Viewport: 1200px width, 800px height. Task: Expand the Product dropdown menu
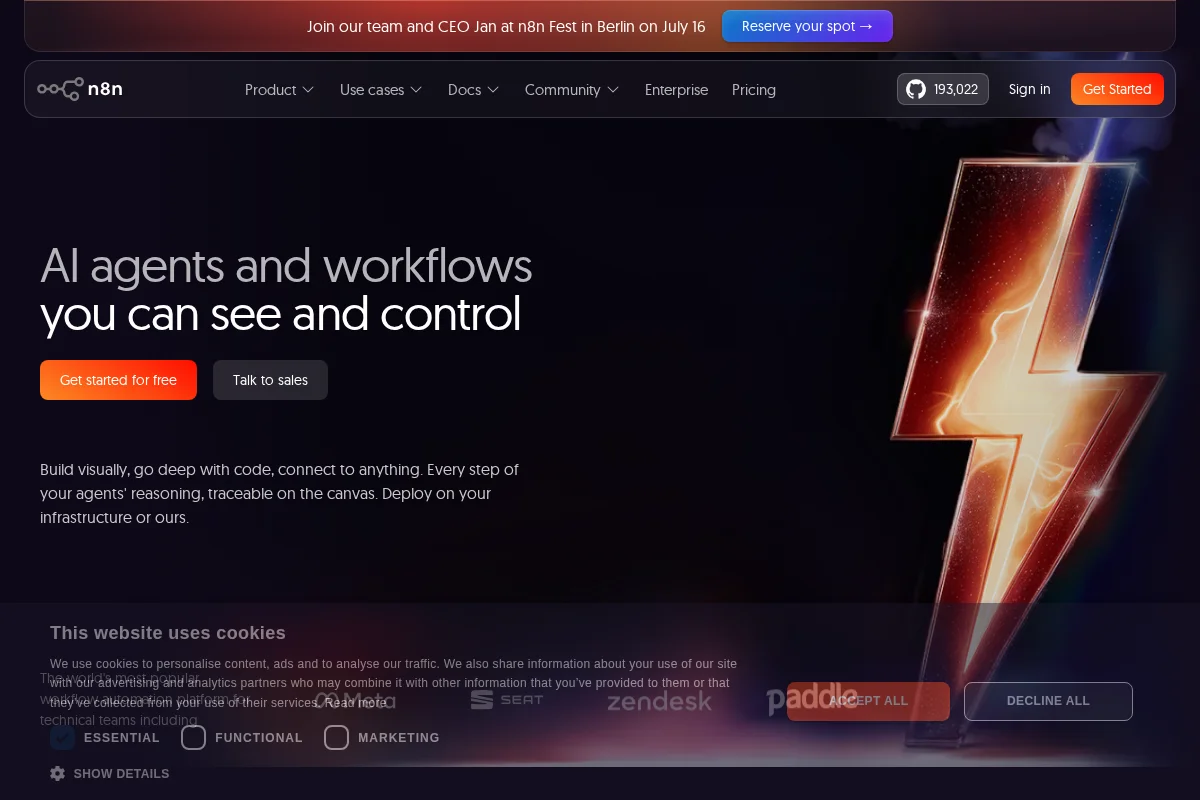pos(280,90)
